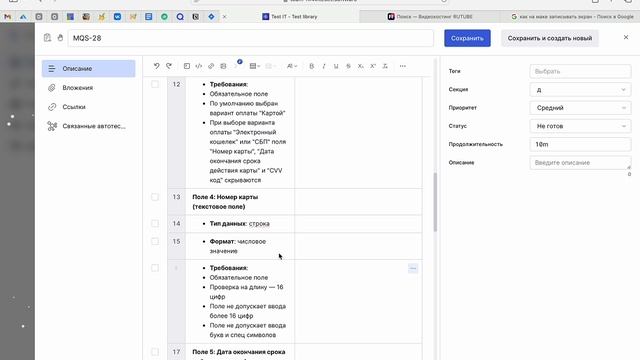Check the checkbox for row 13
The width and height of the screenshot is (640, 360).
coord(155,197)
